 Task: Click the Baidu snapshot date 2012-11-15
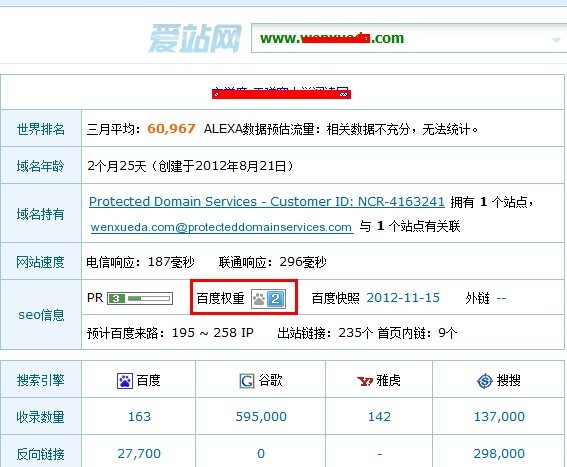(403, 298)
